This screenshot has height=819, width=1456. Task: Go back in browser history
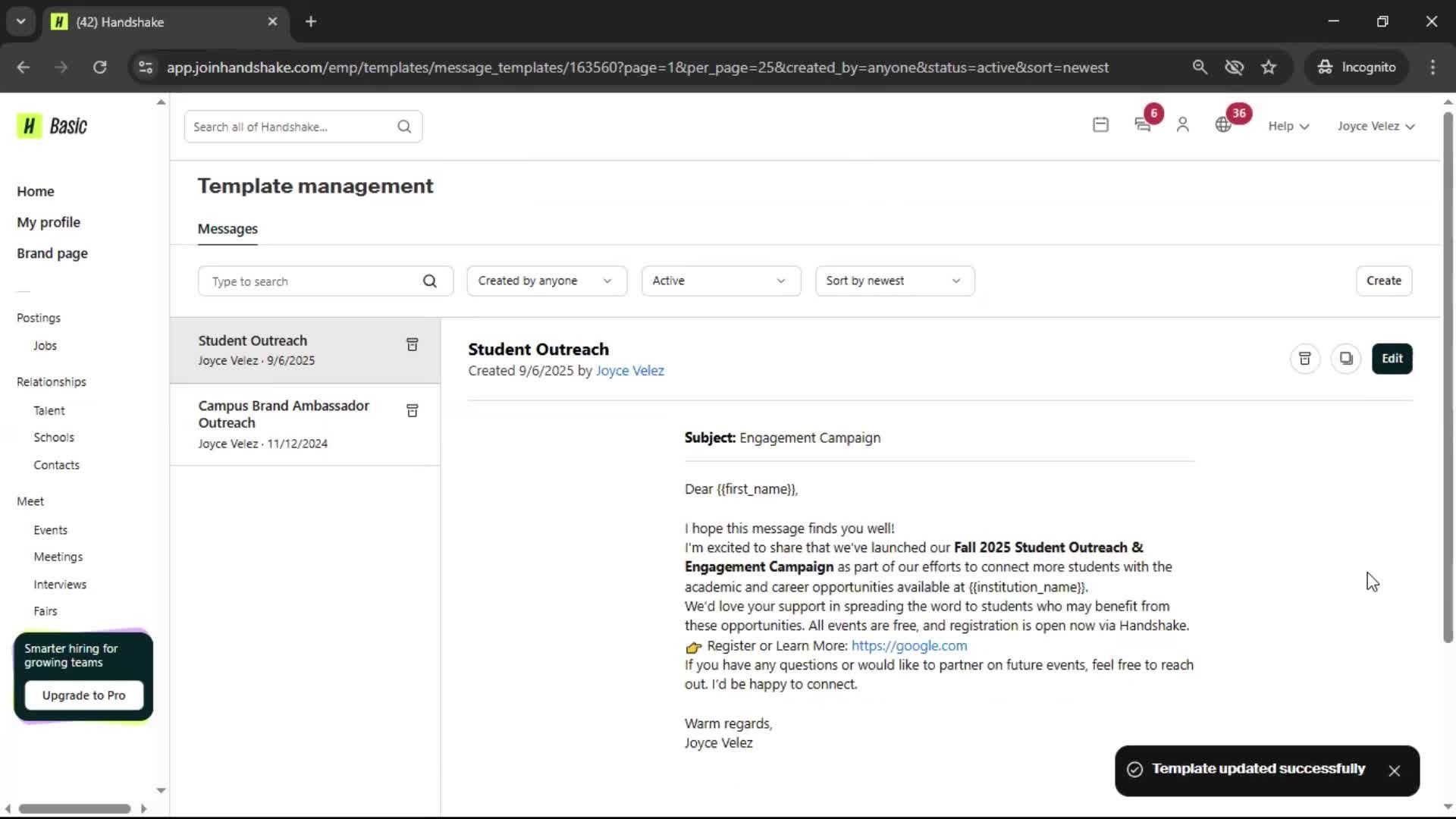23,67
